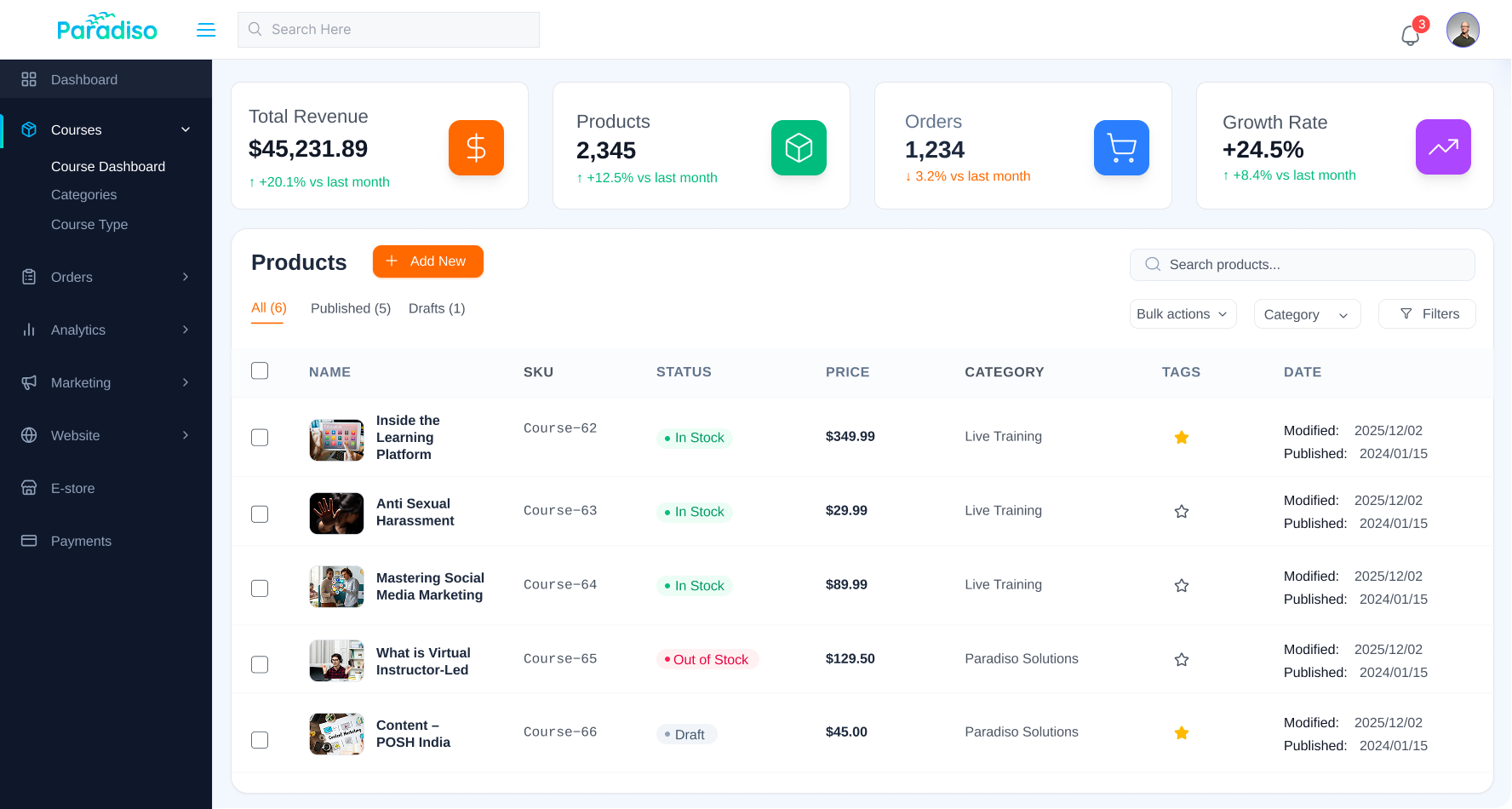Check the select-all header checkbox
Viewport: 1512px width, 809px height.
coord(260,371)
